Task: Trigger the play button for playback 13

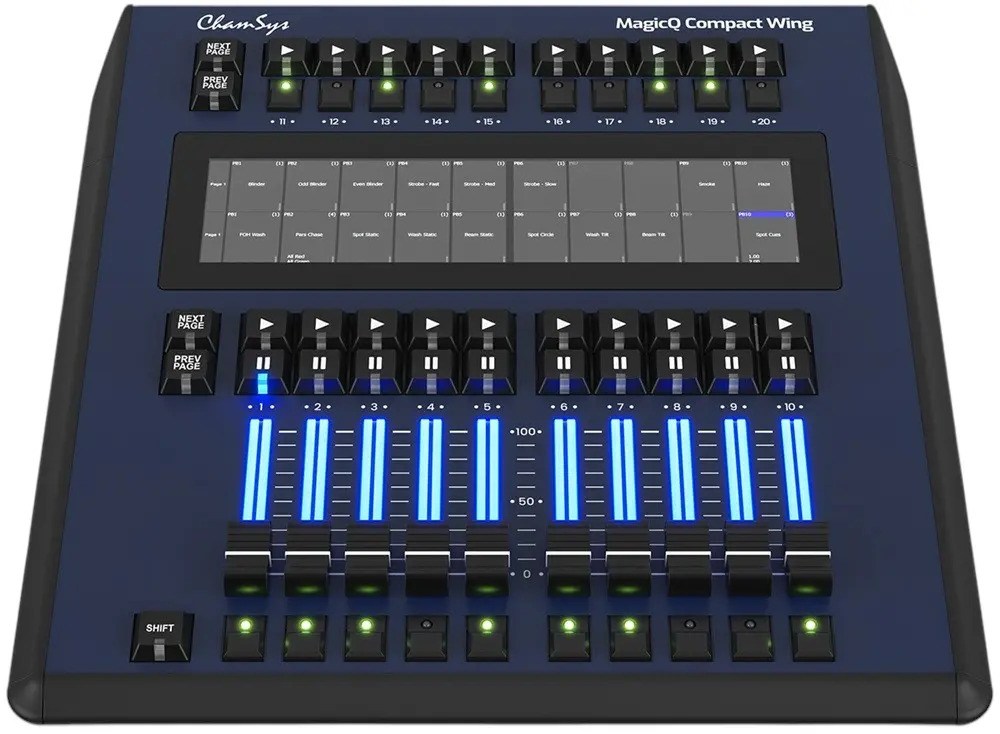Action: pos(387,58)
